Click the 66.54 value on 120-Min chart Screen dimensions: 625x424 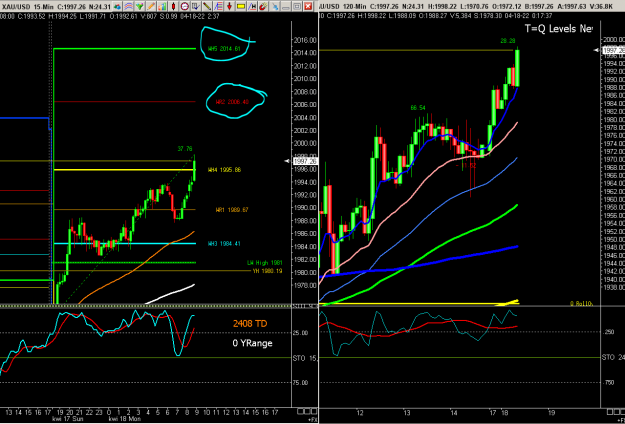[x=418, y=108]
